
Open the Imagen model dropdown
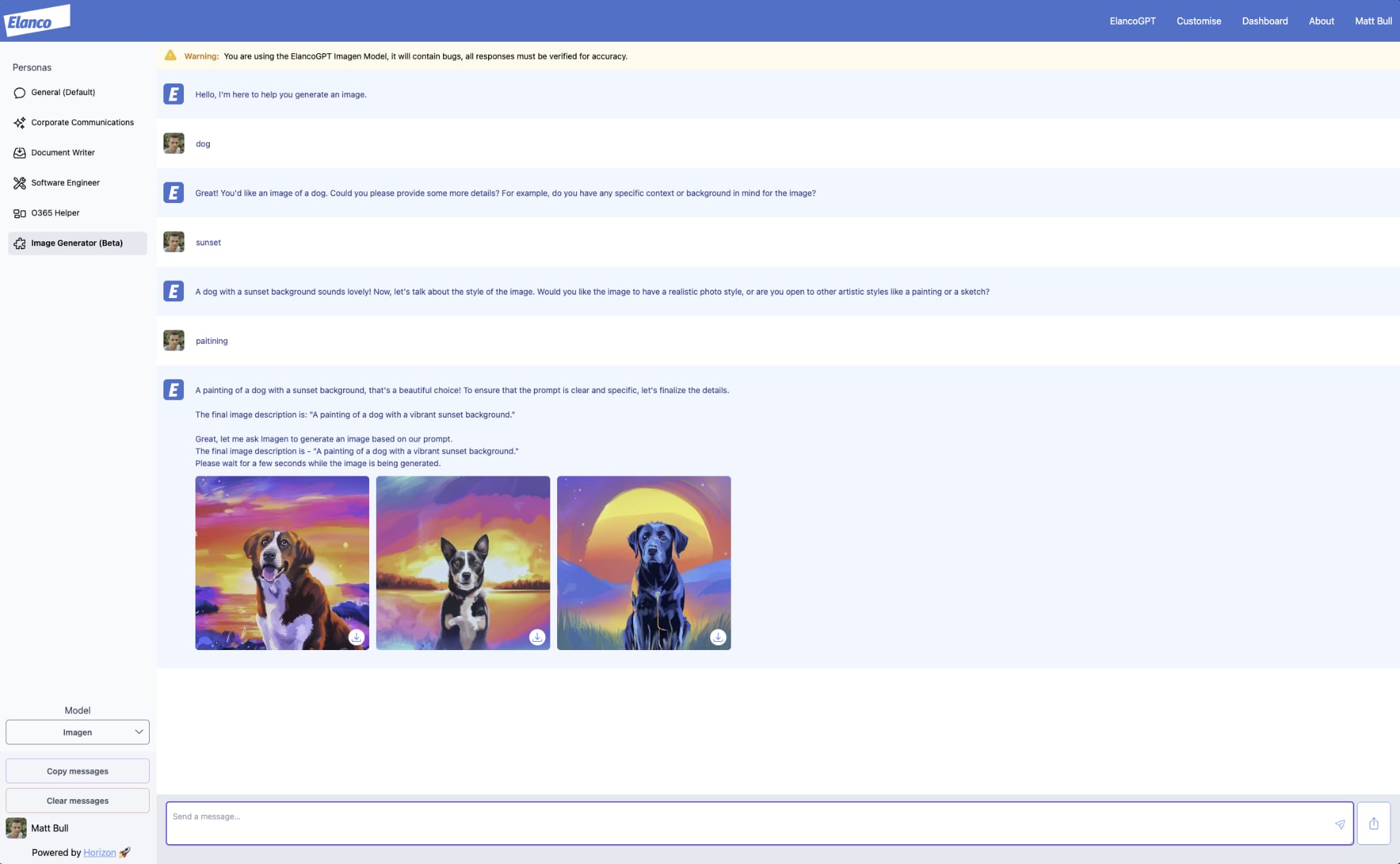coord(77,732)
